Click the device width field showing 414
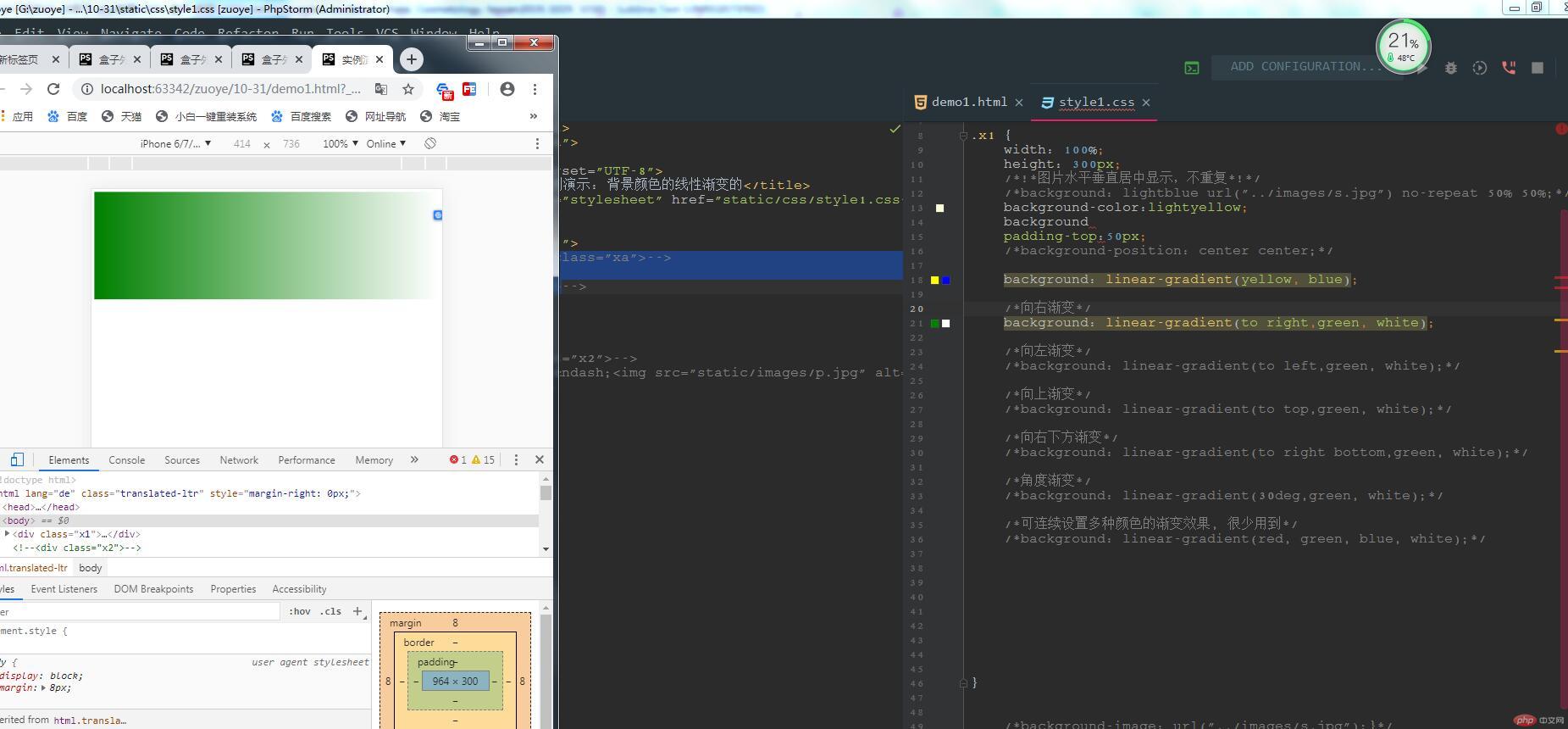This screenshot has height=729, width=1568. pos(241,144)
